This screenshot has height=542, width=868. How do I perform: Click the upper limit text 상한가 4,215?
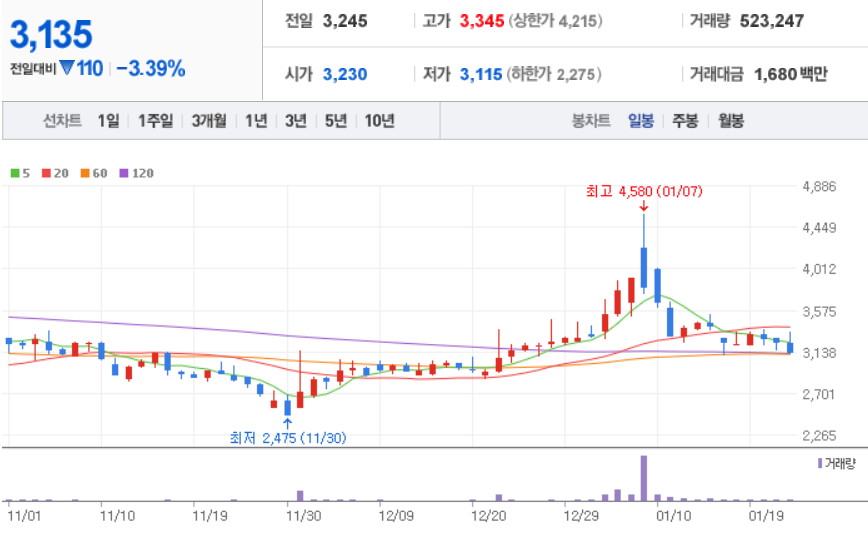[555, 21]
